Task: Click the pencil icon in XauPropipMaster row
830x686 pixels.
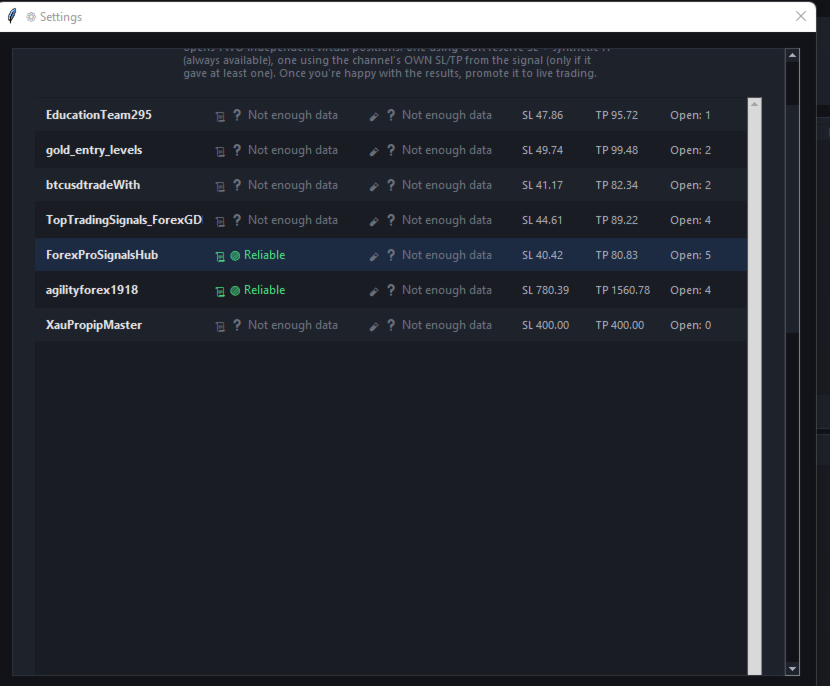Action: coord(374,326)
